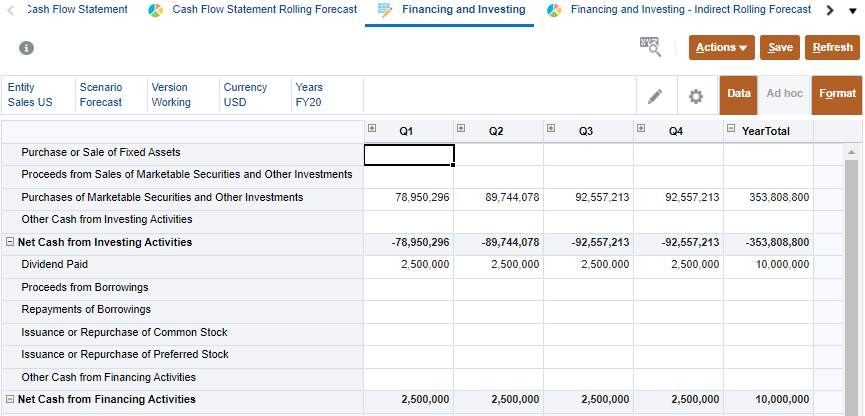Select Purchase or Sale of Fixed Assets row
865x416 pixels.
point(183,152)
